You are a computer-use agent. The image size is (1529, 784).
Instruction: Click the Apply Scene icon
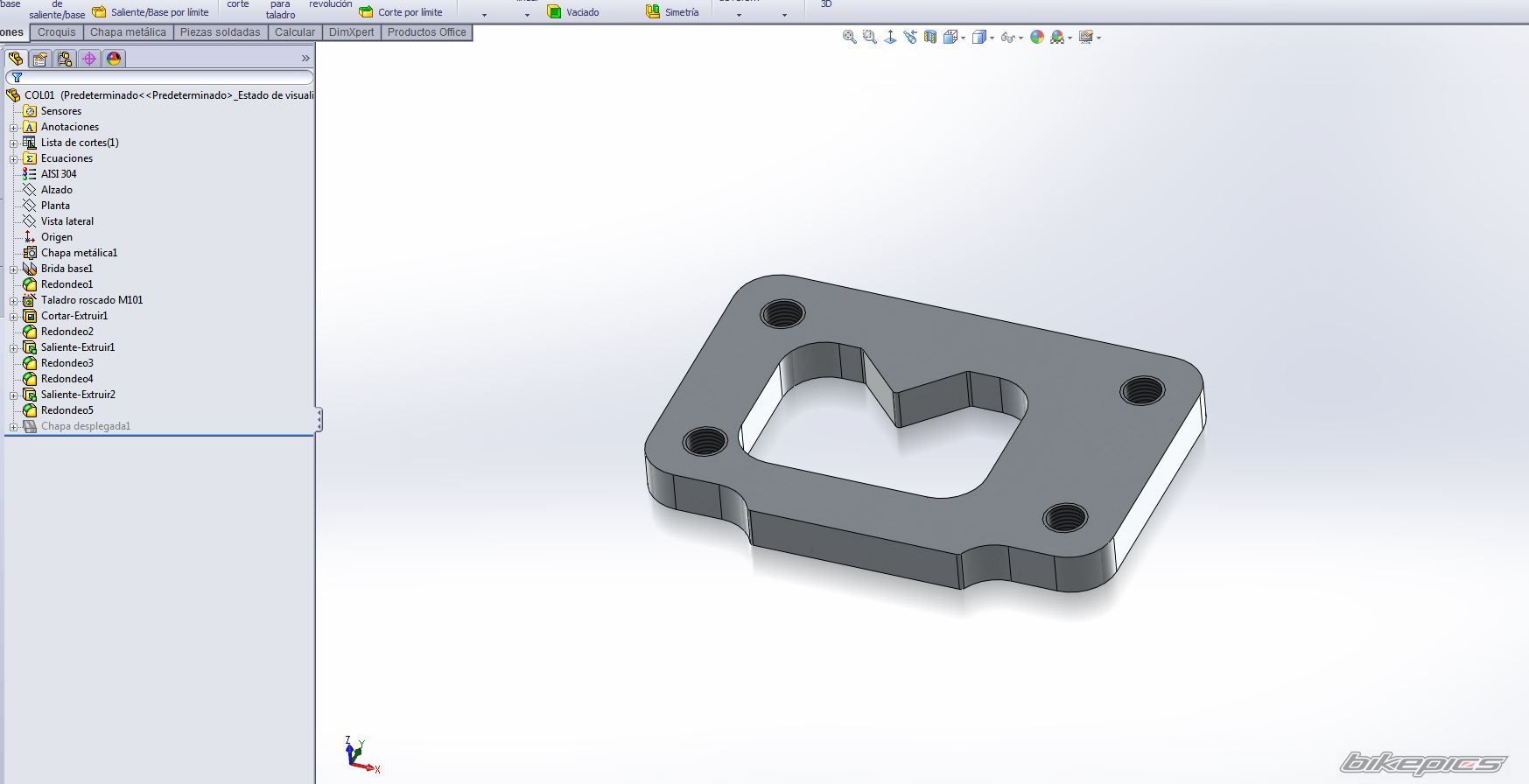coord(1057,37)
